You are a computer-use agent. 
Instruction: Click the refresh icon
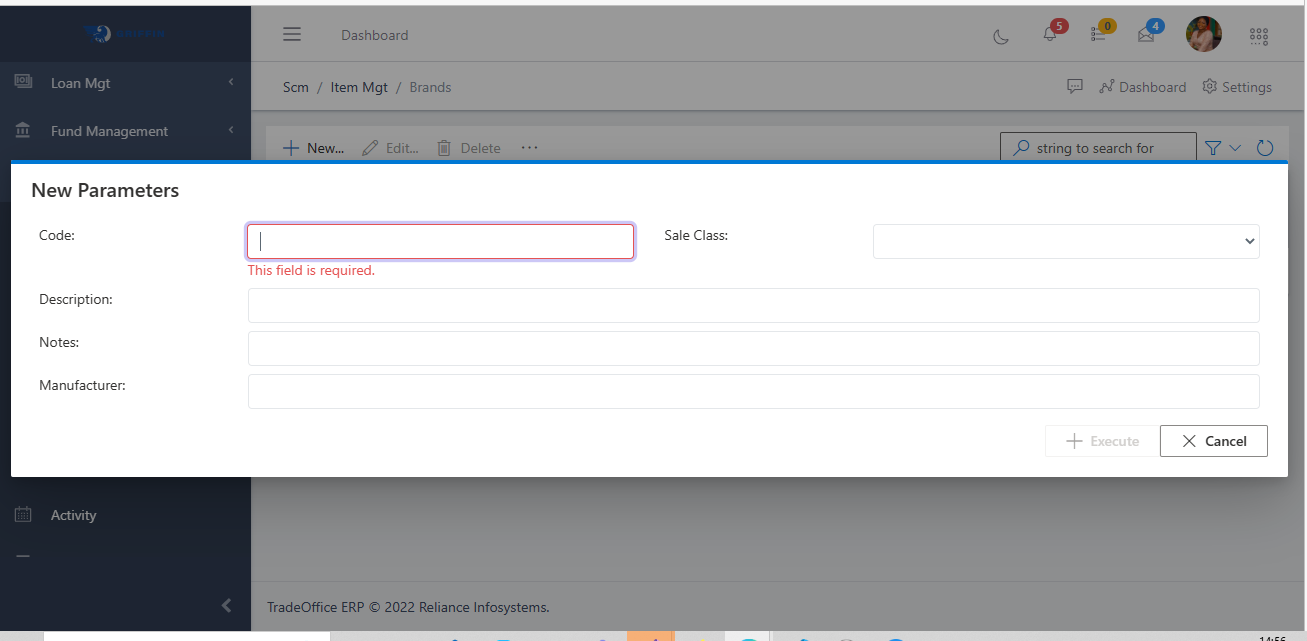(1265, 148)
